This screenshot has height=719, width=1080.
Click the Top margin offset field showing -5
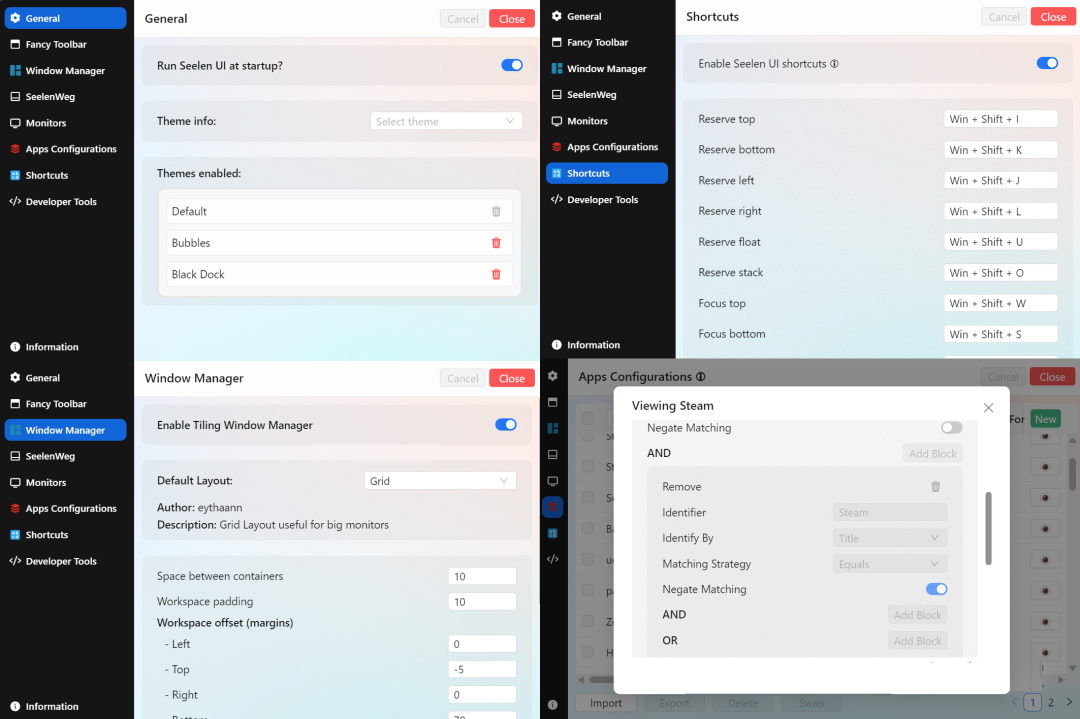click(482, 669)
